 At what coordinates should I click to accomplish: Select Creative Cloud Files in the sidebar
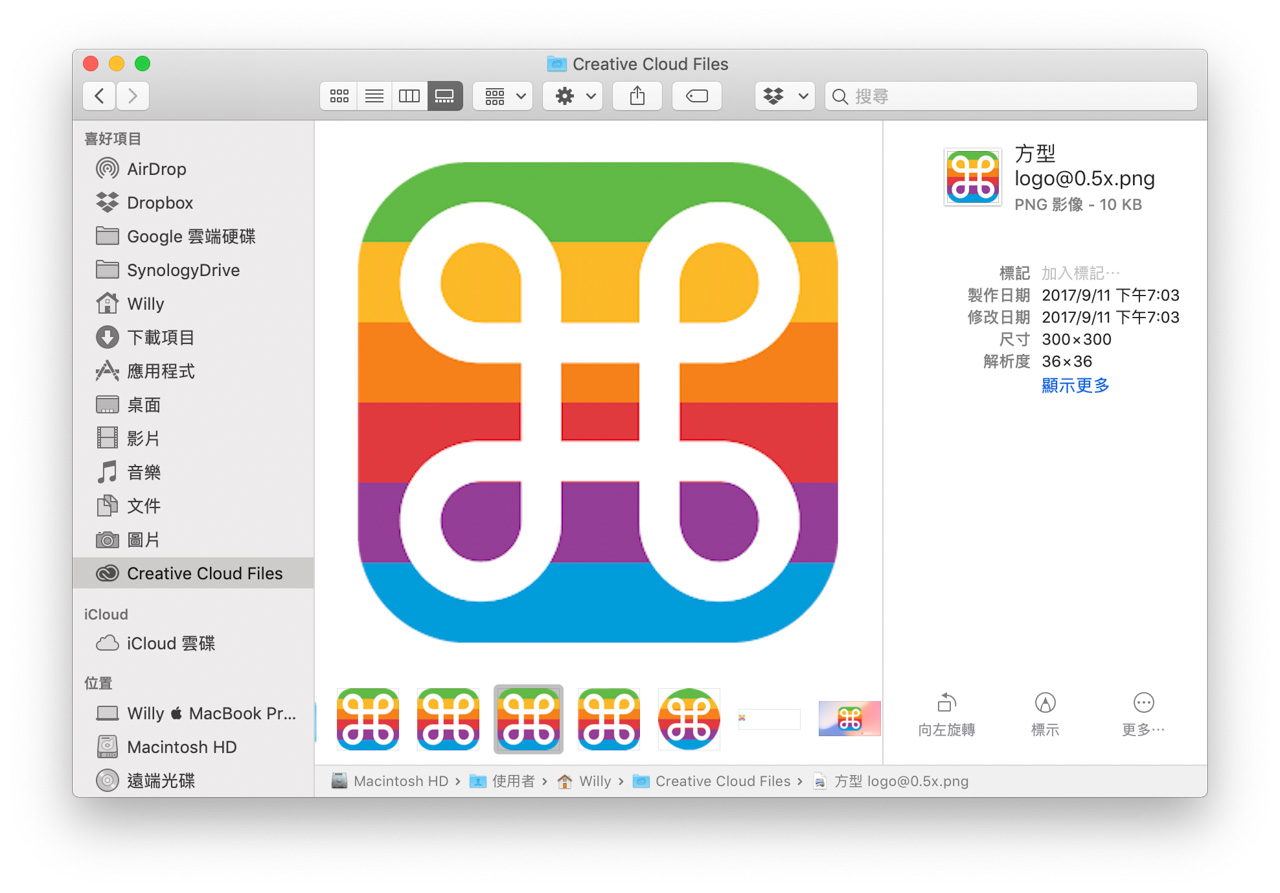click(x=193, y=573)
